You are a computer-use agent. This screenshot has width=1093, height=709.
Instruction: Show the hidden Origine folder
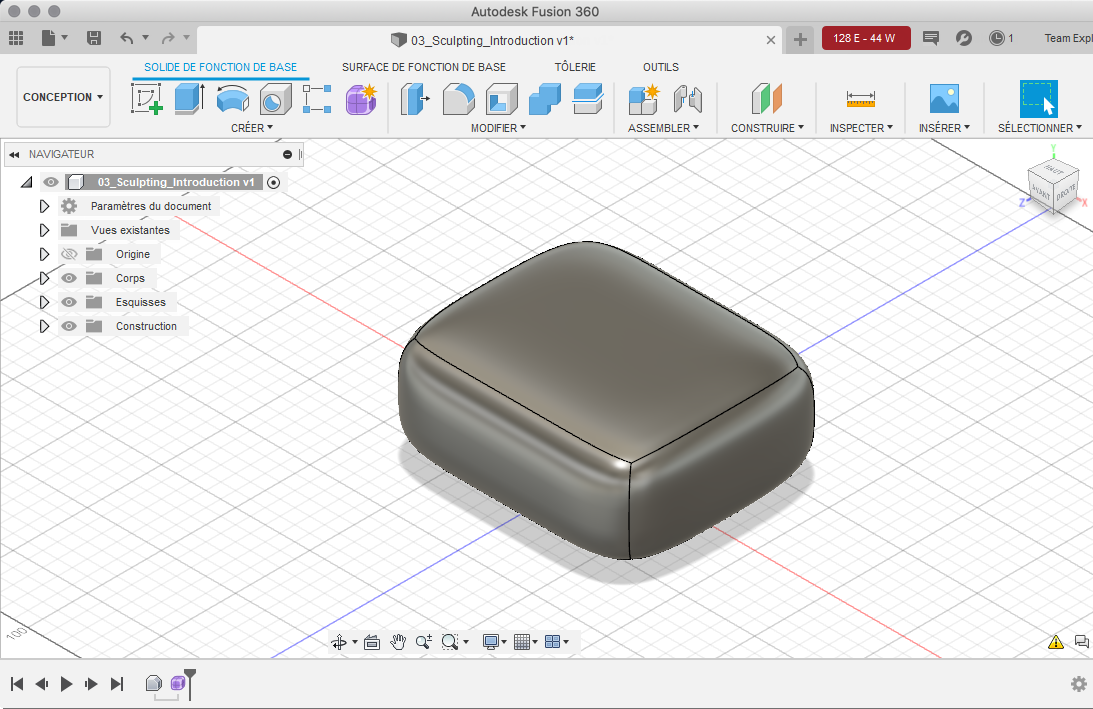pyautogui.click(x=68, y=254)
